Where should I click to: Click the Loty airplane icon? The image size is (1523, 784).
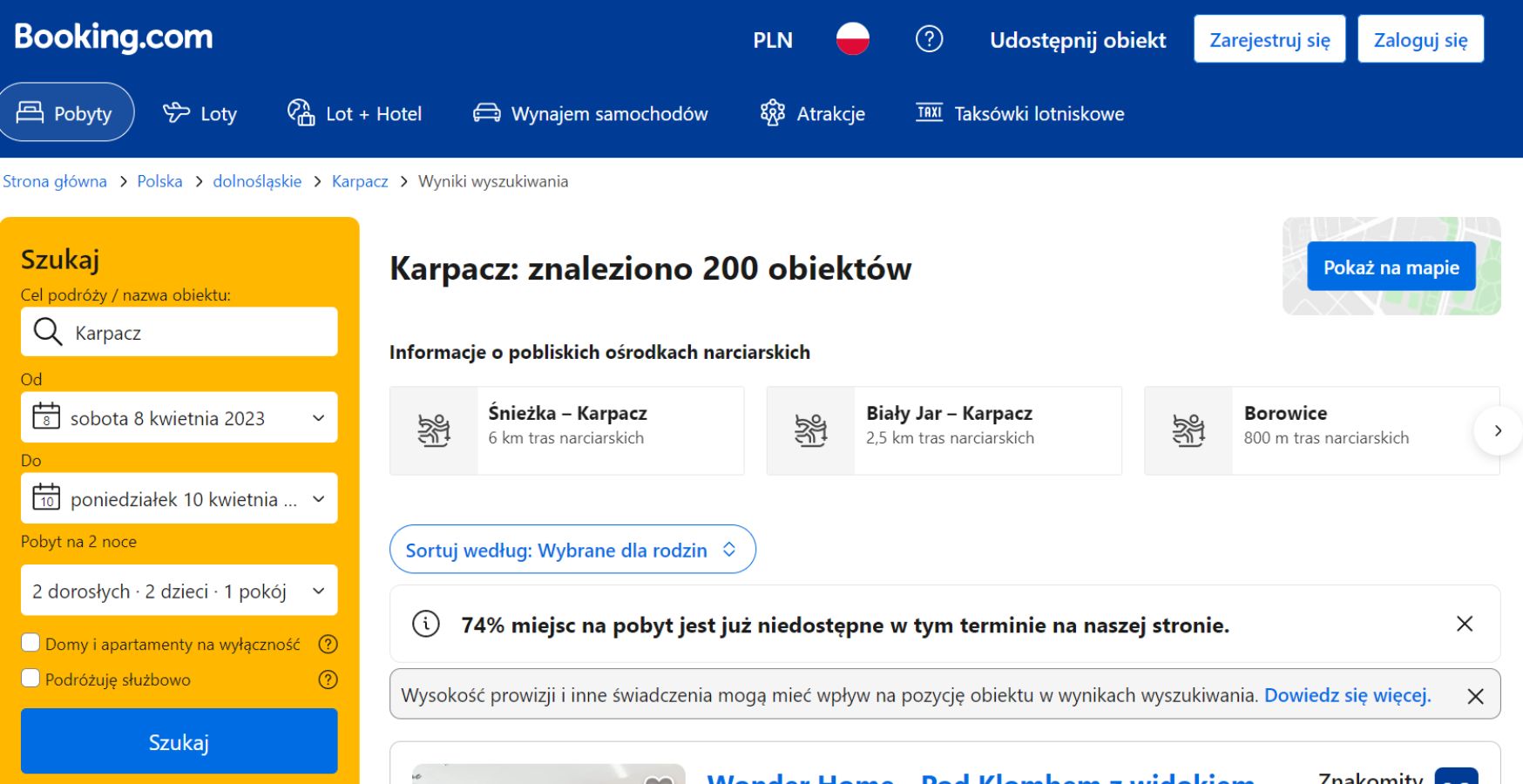coord(176,112)
